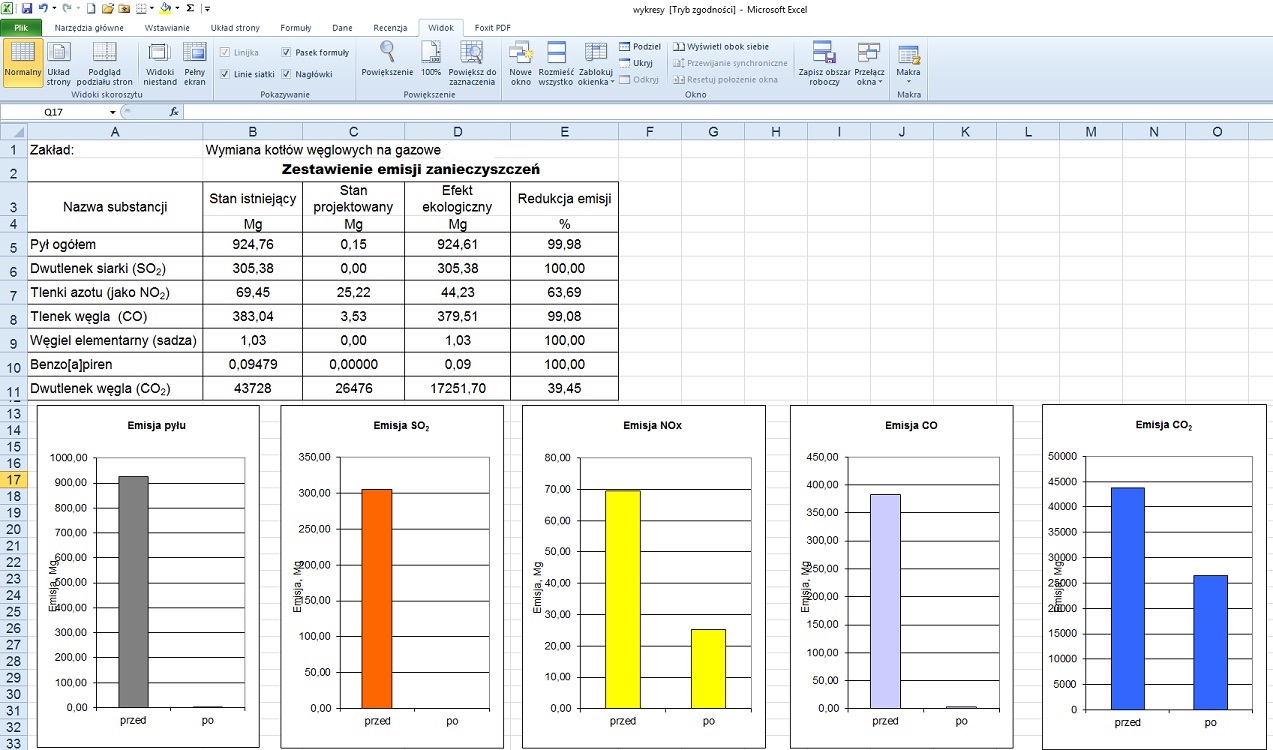Switch to the Formuły tab
The width and height of the screenshot is (1273, 750).
pos(296,28)
